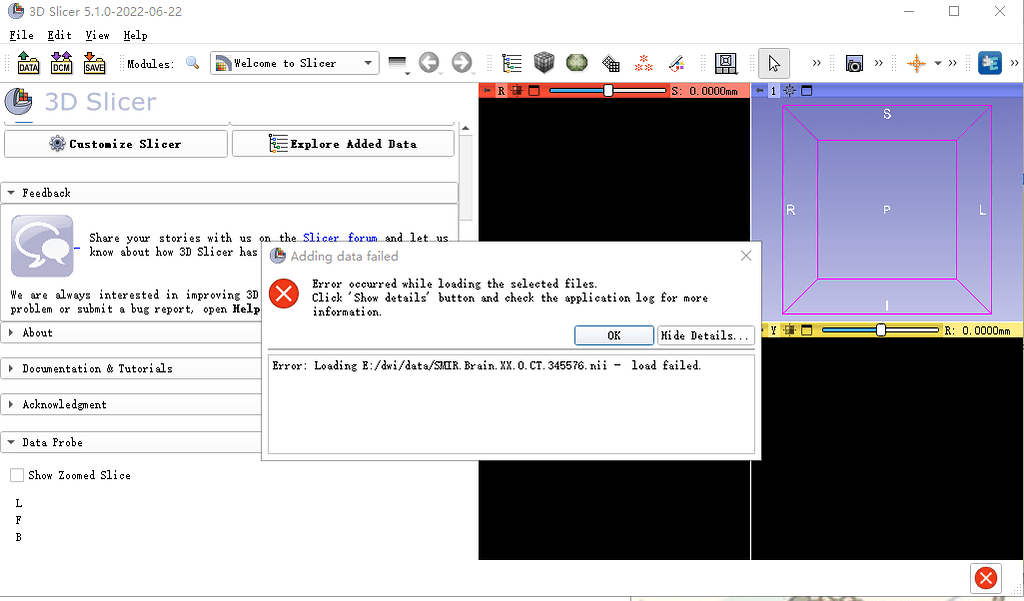This screenshot has width=1024, height=601.
Task: Open the load DATA toolbar icon
Action: point(28,62)
